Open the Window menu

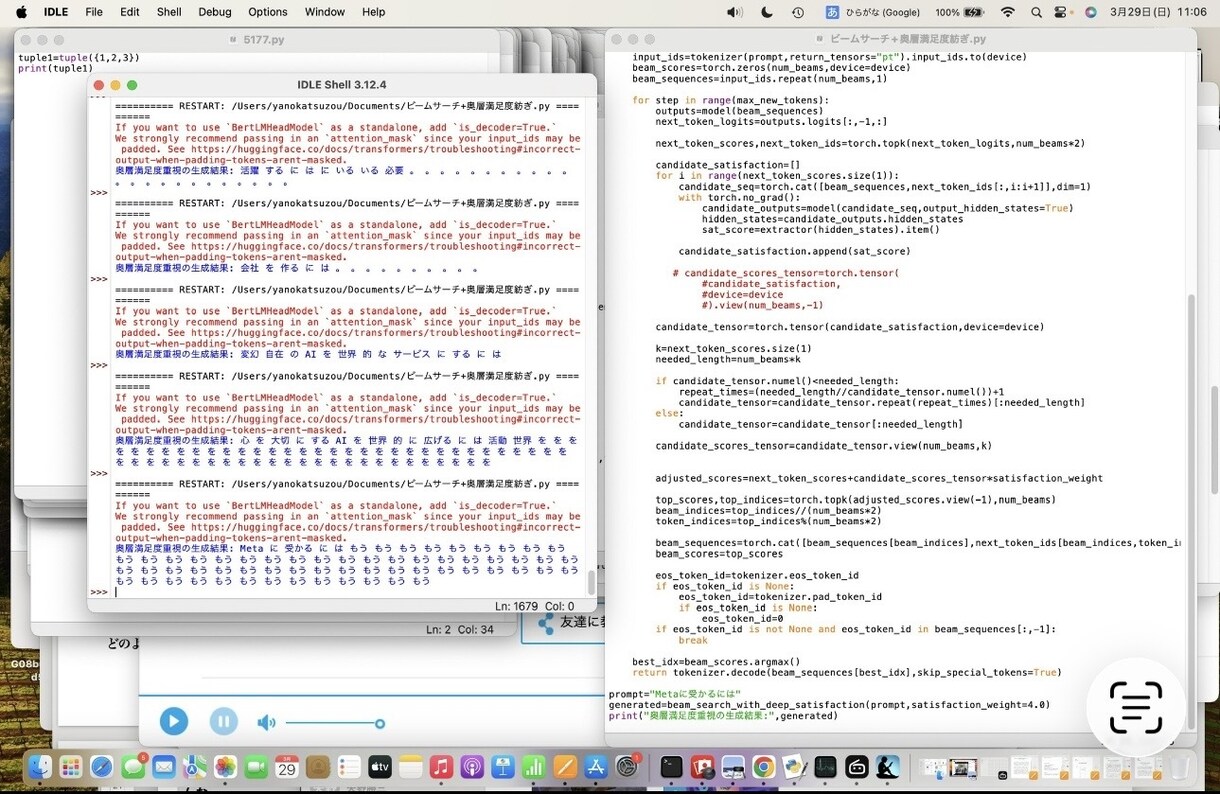(324, 12)
